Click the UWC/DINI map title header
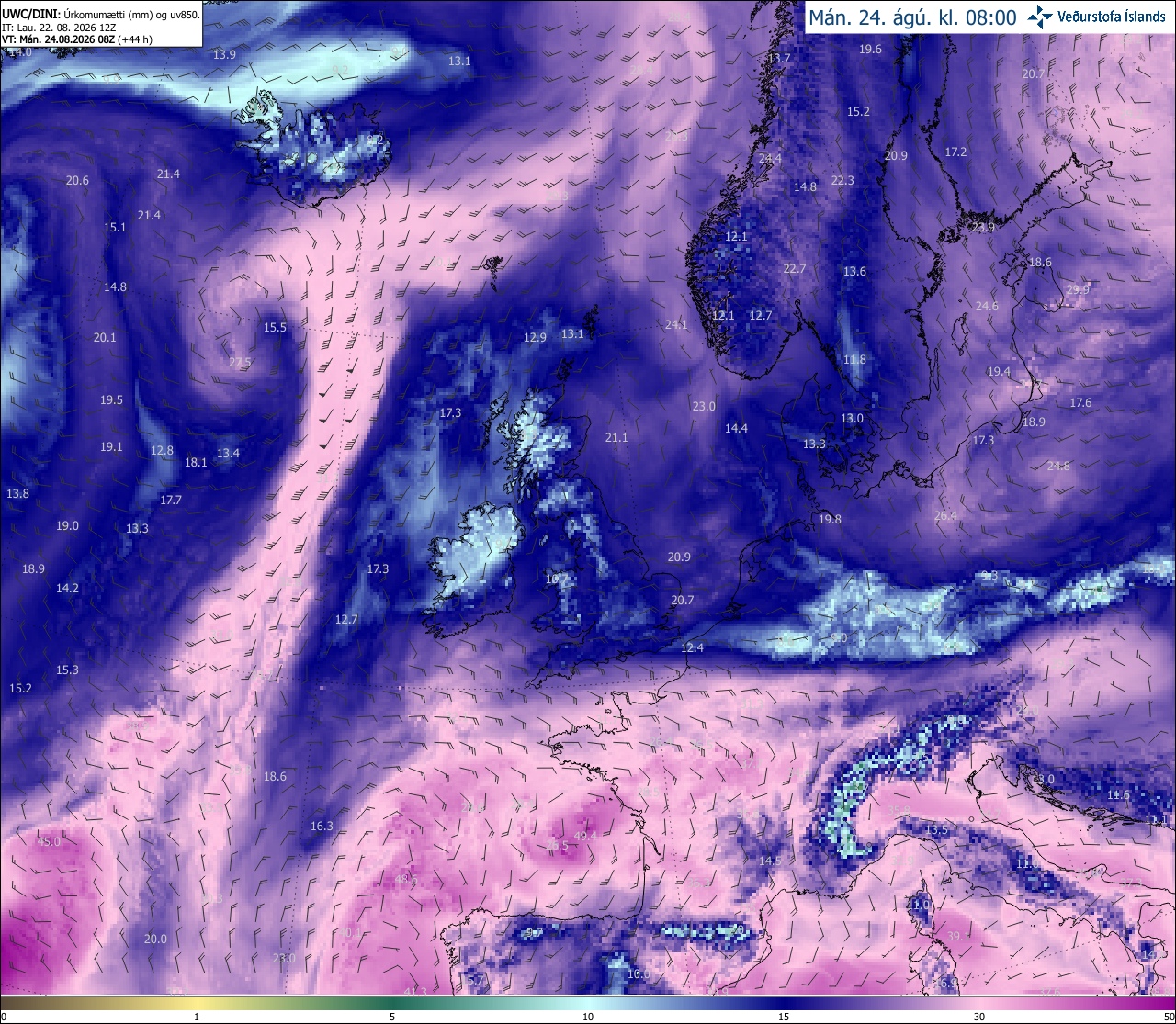Screen dimensions: 1176x1024 (100, 14)
